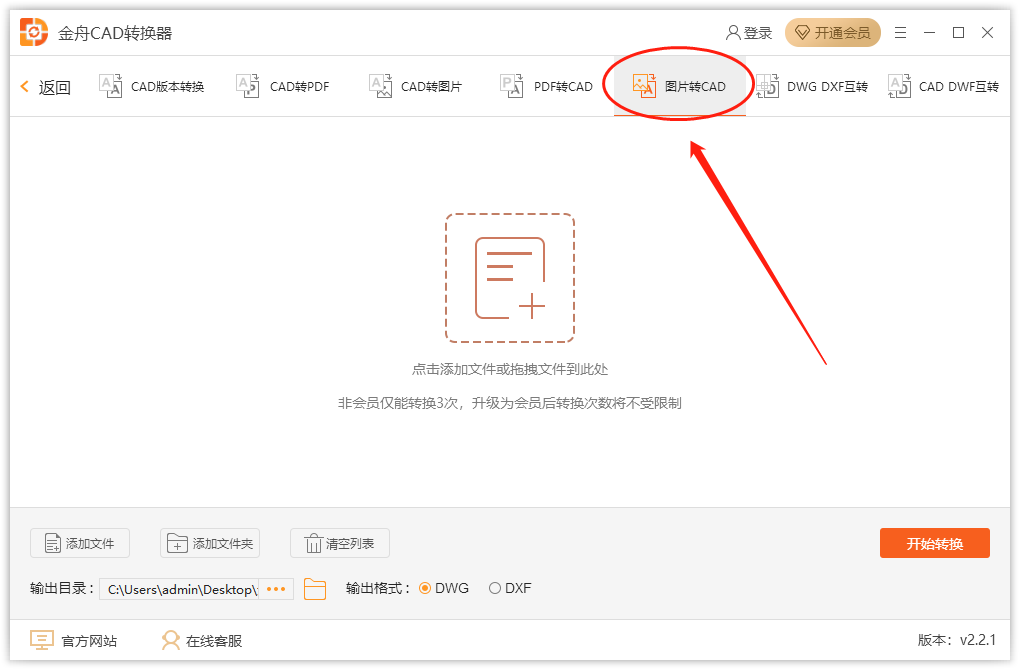The width and height of the screenshot is (1020, 670).
Task: Click the 官方网站 link
Action: coord(74,641)
